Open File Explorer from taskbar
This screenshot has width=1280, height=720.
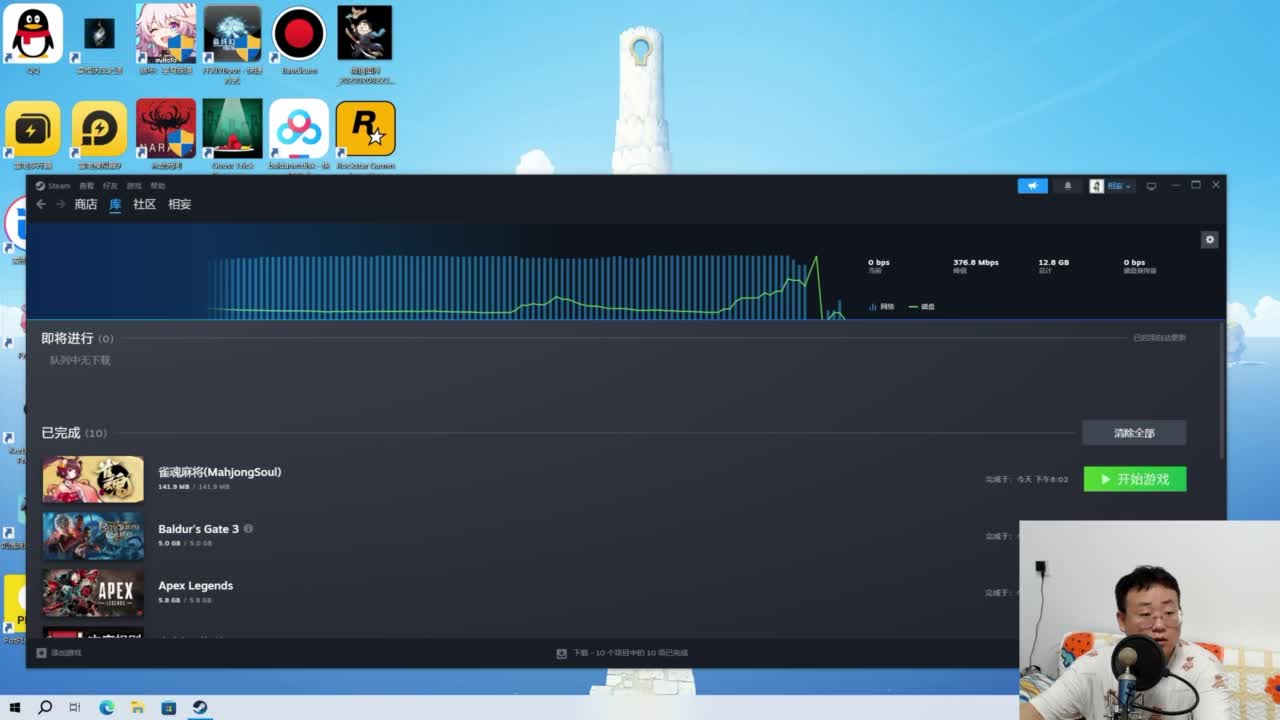138,708
